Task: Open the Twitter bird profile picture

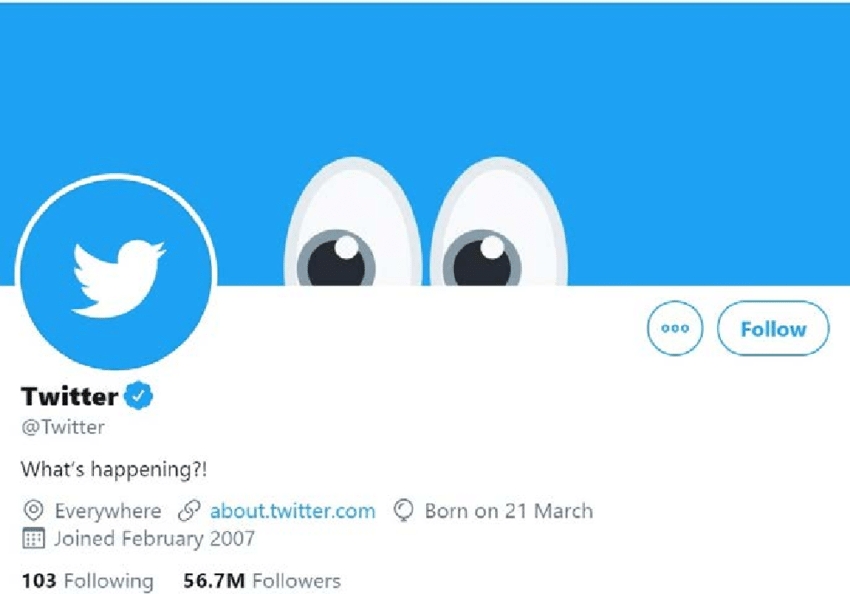Action: 116,273
